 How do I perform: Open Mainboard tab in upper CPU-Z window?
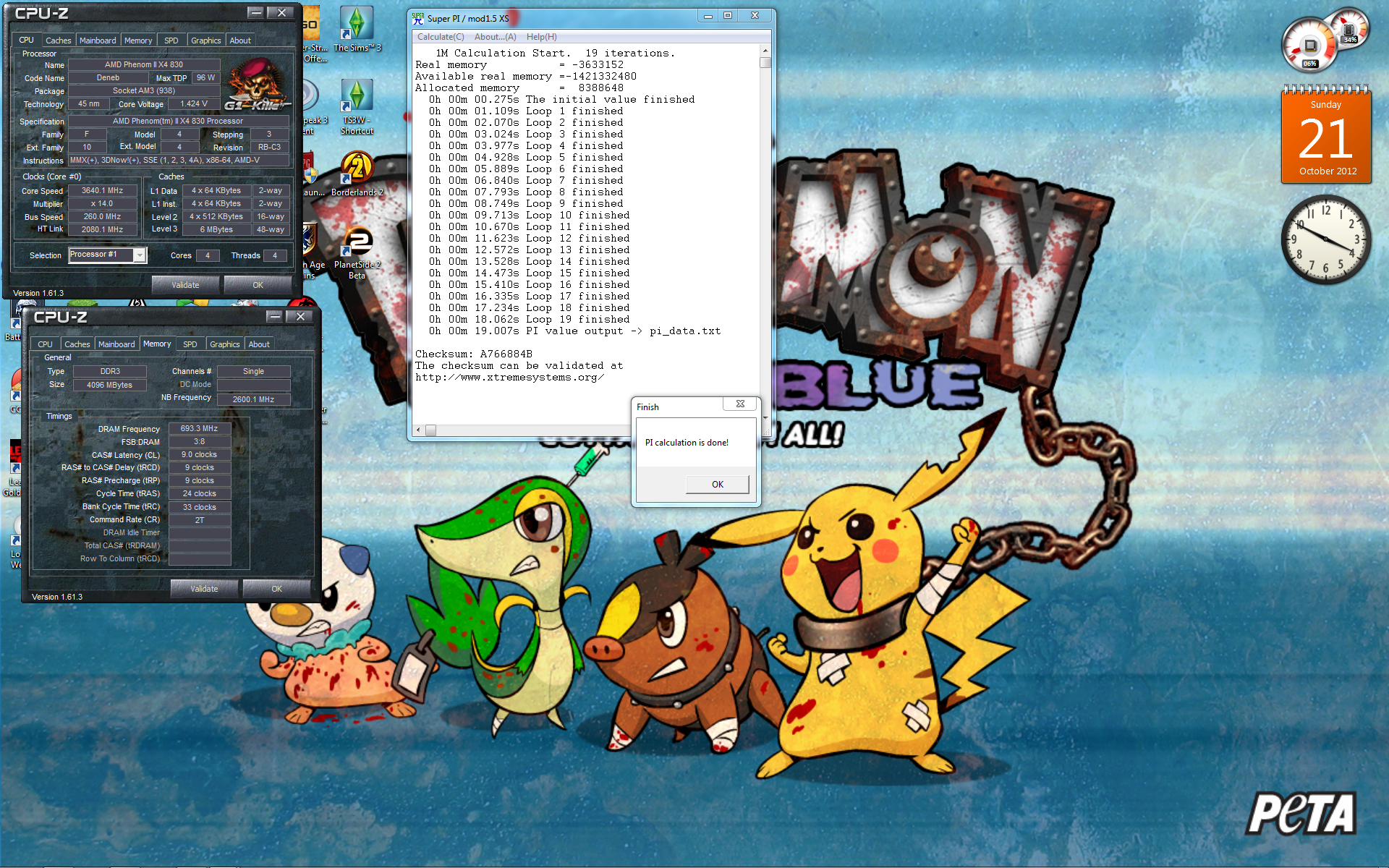click(x=98, y=41)
